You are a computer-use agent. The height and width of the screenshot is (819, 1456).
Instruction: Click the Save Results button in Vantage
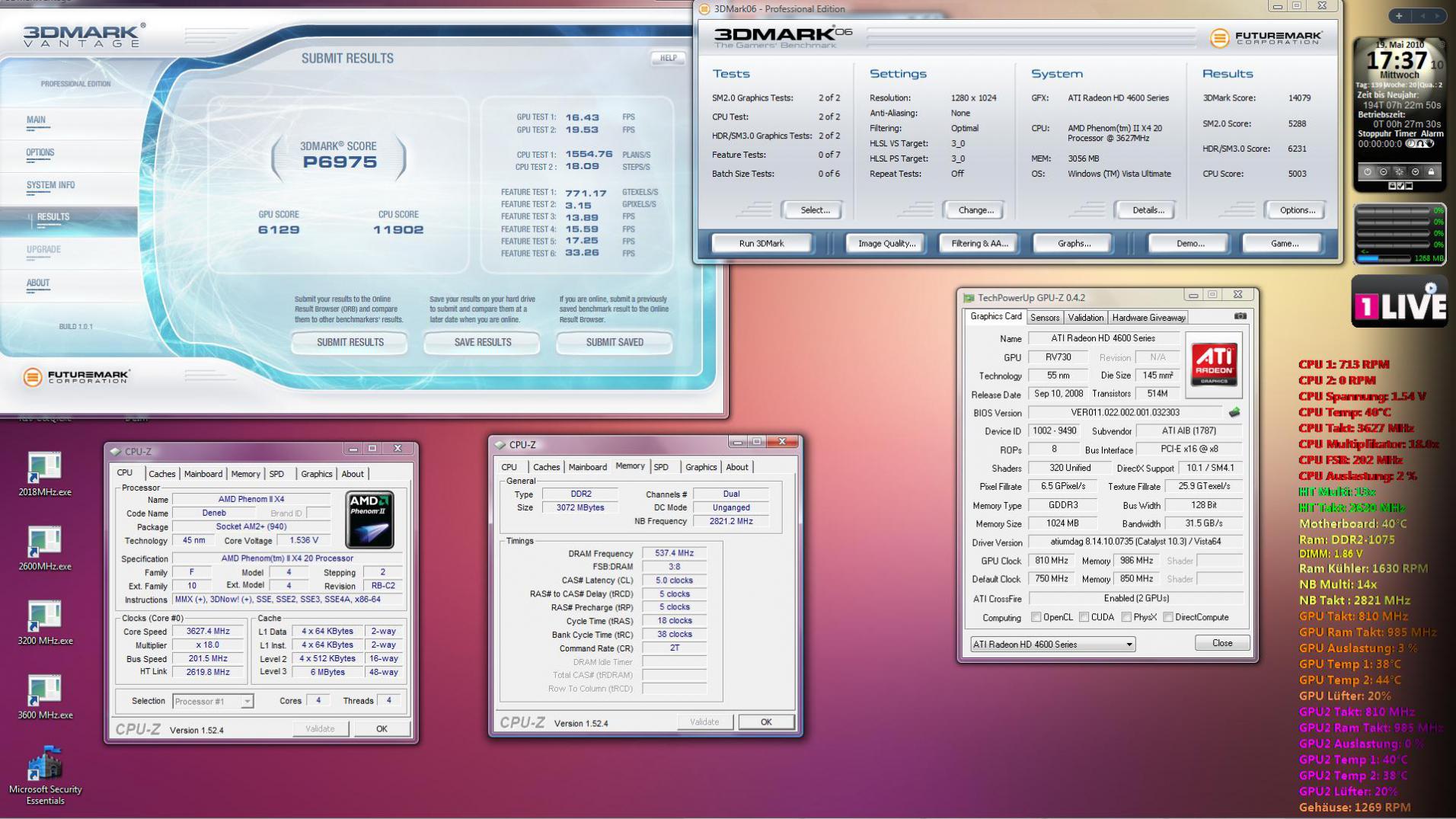482,343
